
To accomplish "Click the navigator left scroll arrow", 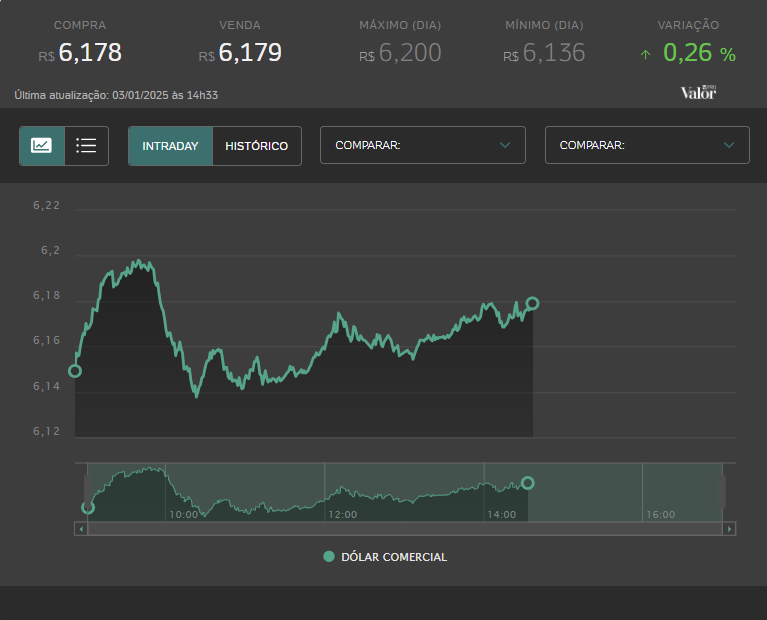I will tap(81, 529).
